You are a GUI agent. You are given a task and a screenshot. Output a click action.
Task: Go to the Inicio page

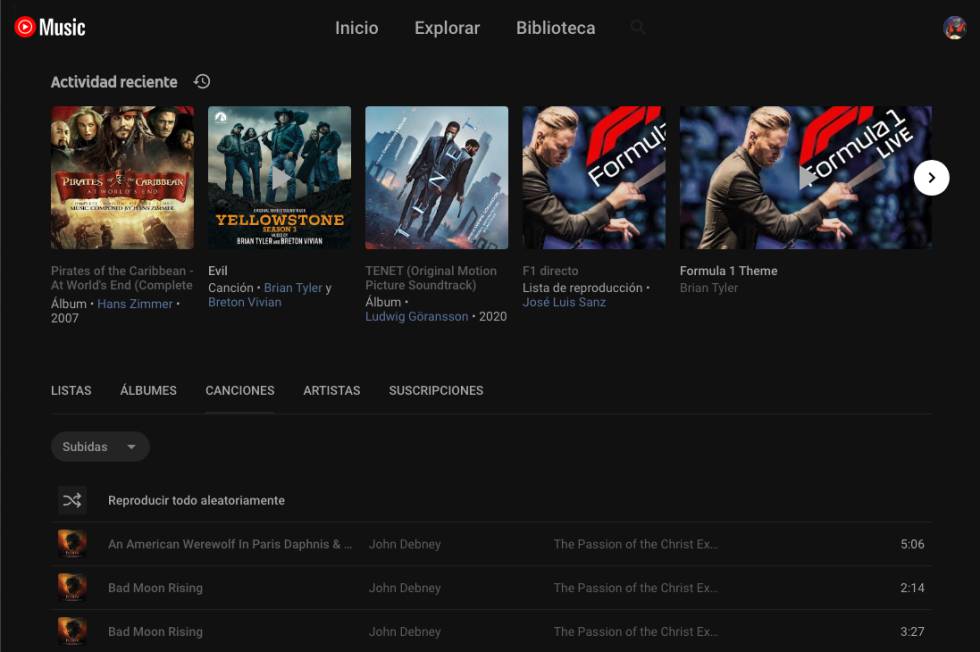(356, 28)
